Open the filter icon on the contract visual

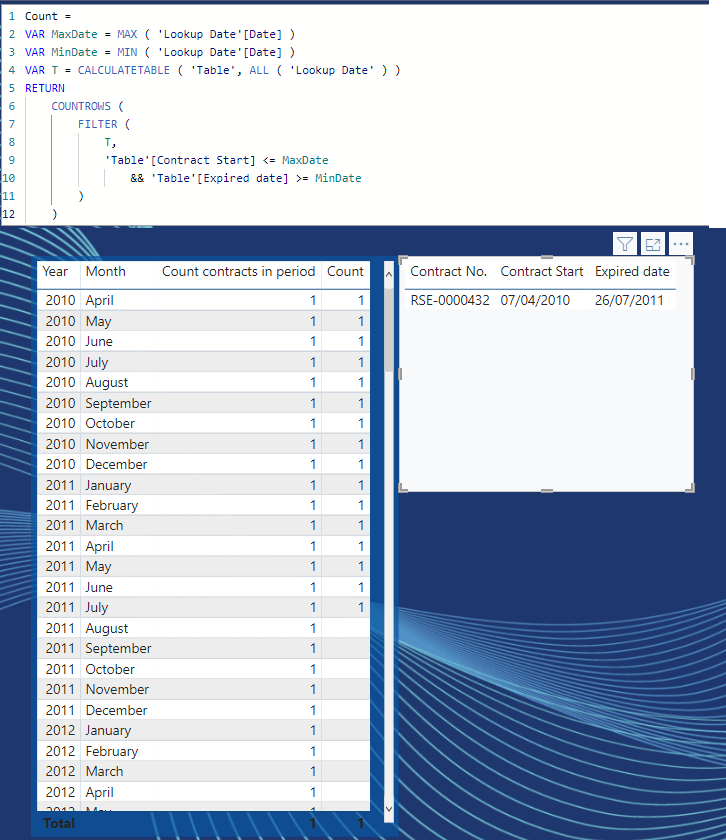pyautogui.click(x=624, y=245)
